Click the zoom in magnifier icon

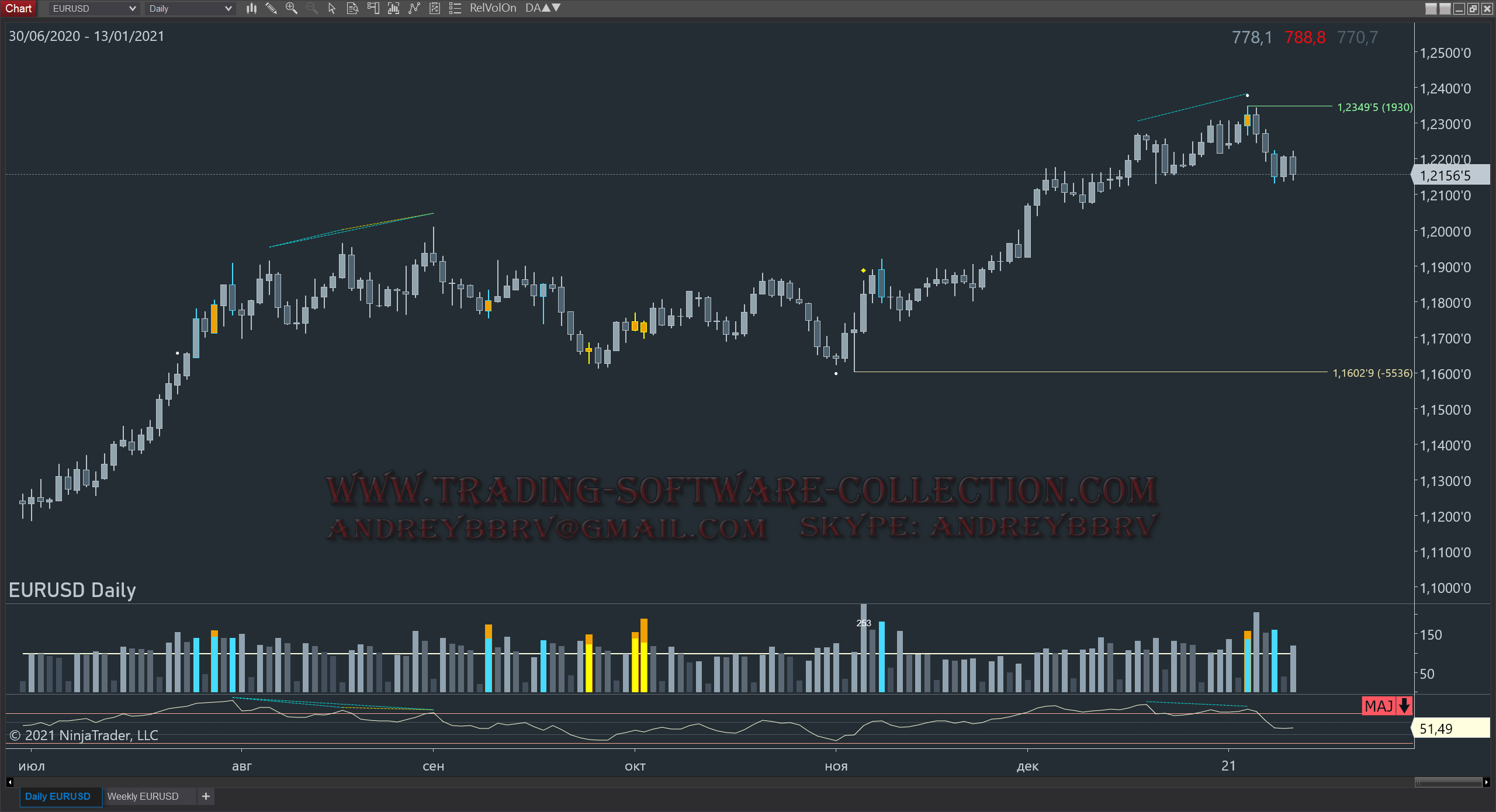pos(291,8)
